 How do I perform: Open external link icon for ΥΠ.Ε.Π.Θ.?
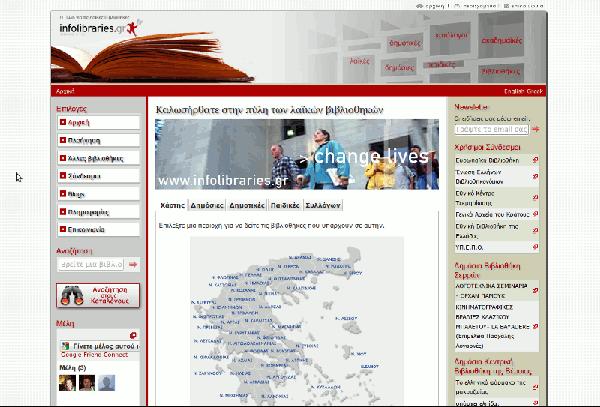[x=535, y=247]
